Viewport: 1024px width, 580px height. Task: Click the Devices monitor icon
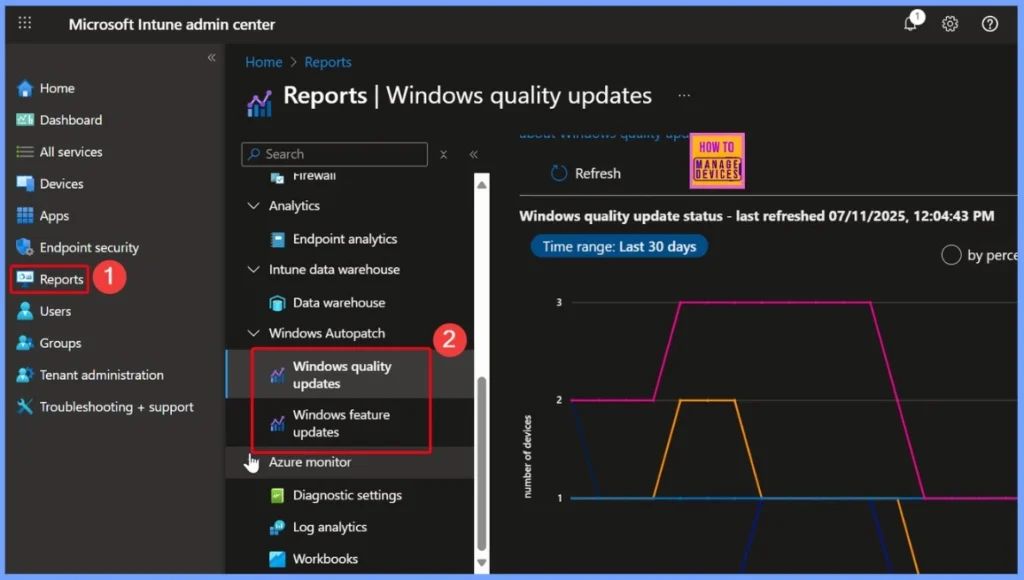tap(25, 184)
